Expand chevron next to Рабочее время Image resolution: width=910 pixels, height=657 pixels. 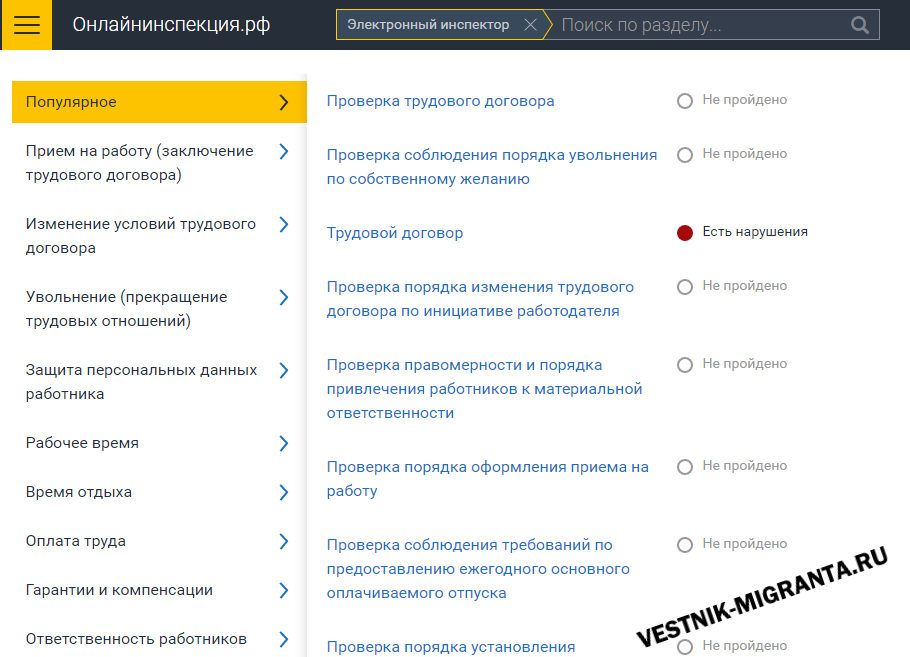[284, 443]
